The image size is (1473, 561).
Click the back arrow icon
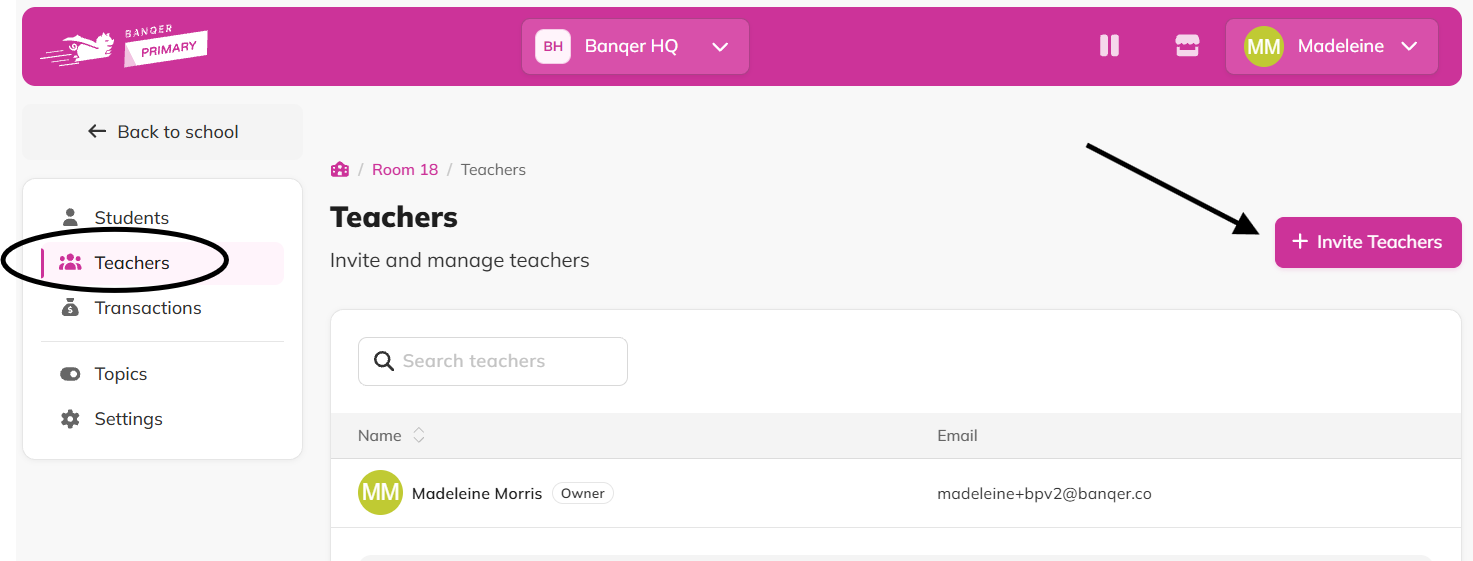[97, 131]
